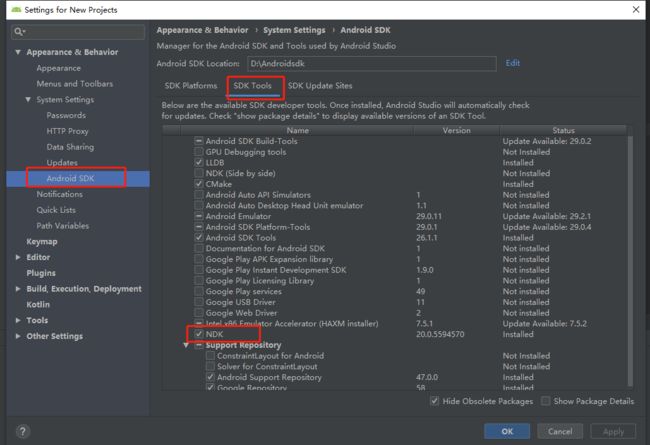This screenshot has width=650, height=445.
Task: Uncheck the NDK checkbox
Action: [x=199, y=334]
